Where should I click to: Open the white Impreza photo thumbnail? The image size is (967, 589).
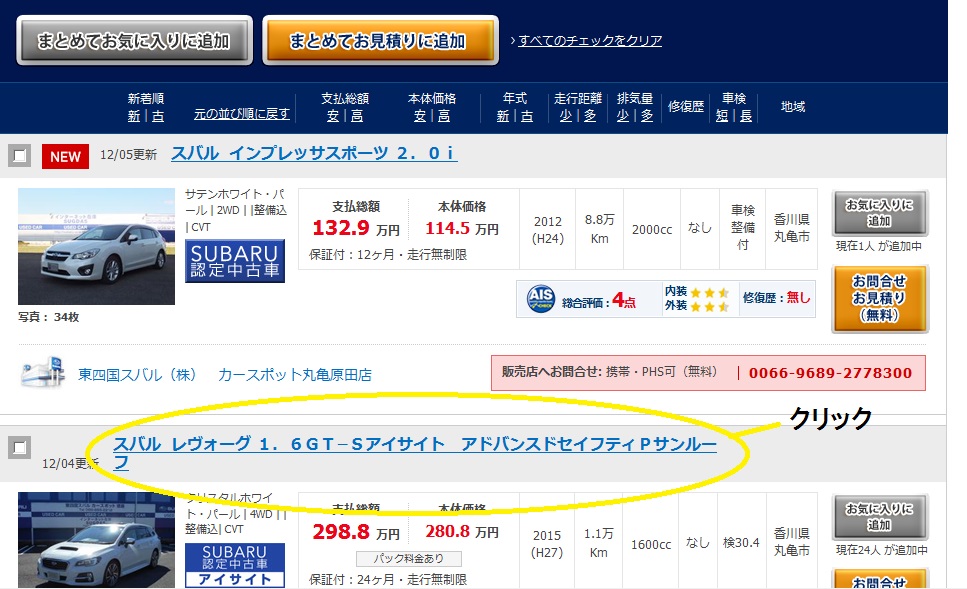pos(96,246)
